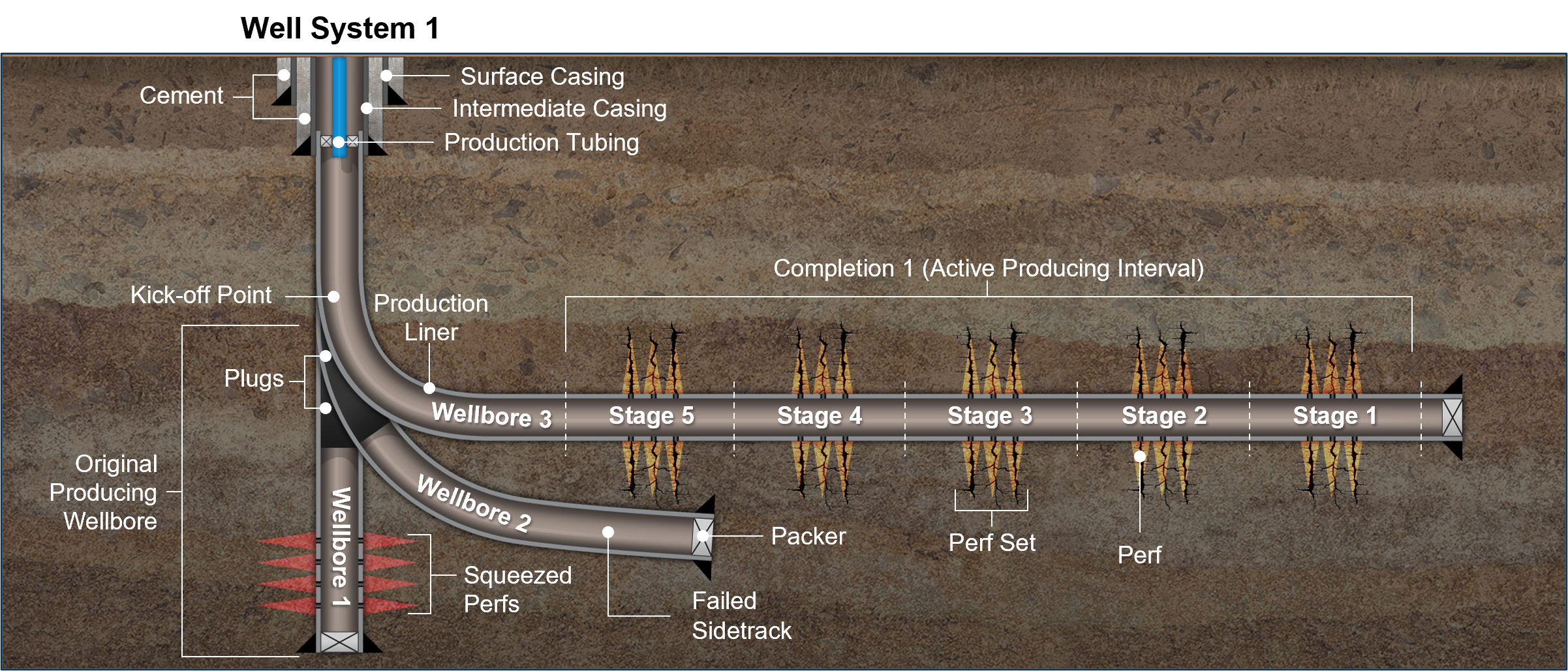Click the packer box at Wellbore 1's bottom

click(x=340, y=642)
